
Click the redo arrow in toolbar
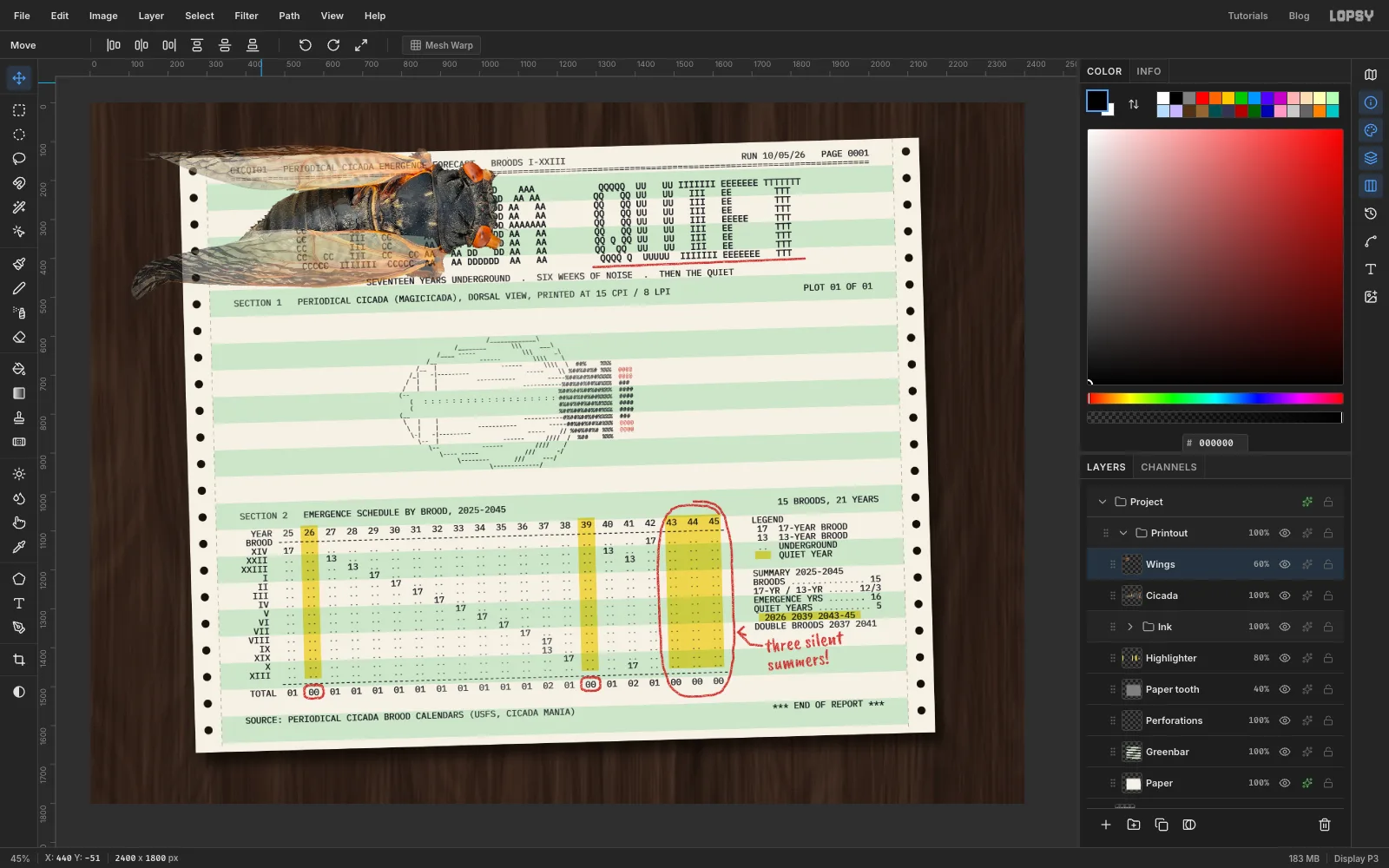point(333,45)
